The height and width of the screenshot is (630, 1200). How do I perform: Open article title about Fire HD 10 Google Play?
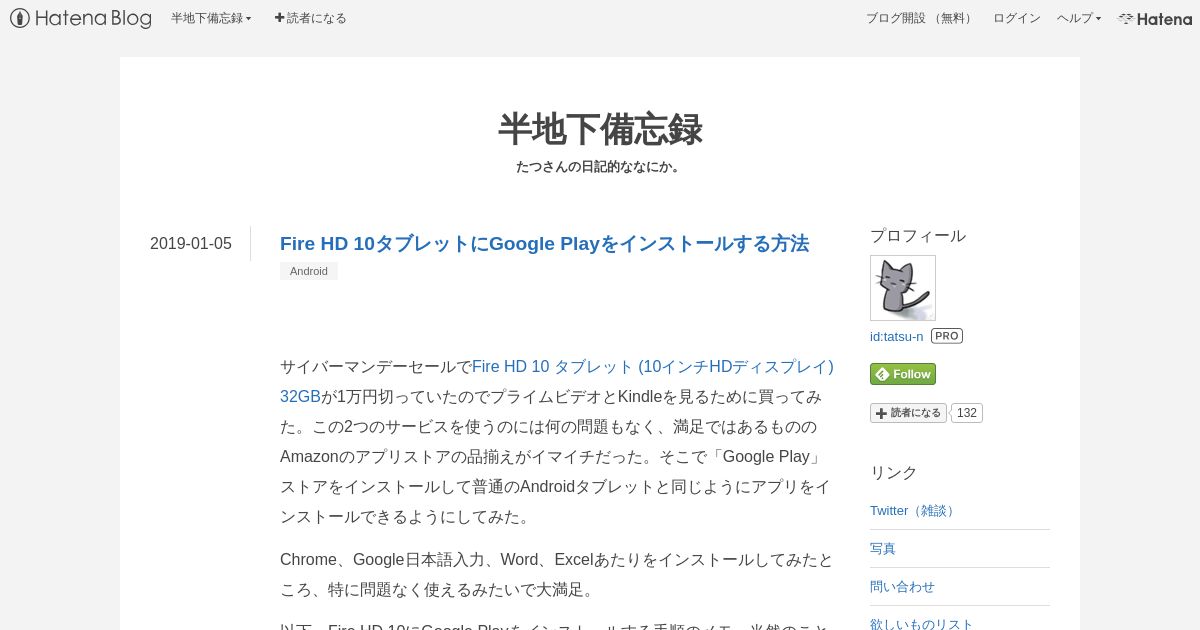[x=544, y=244]
